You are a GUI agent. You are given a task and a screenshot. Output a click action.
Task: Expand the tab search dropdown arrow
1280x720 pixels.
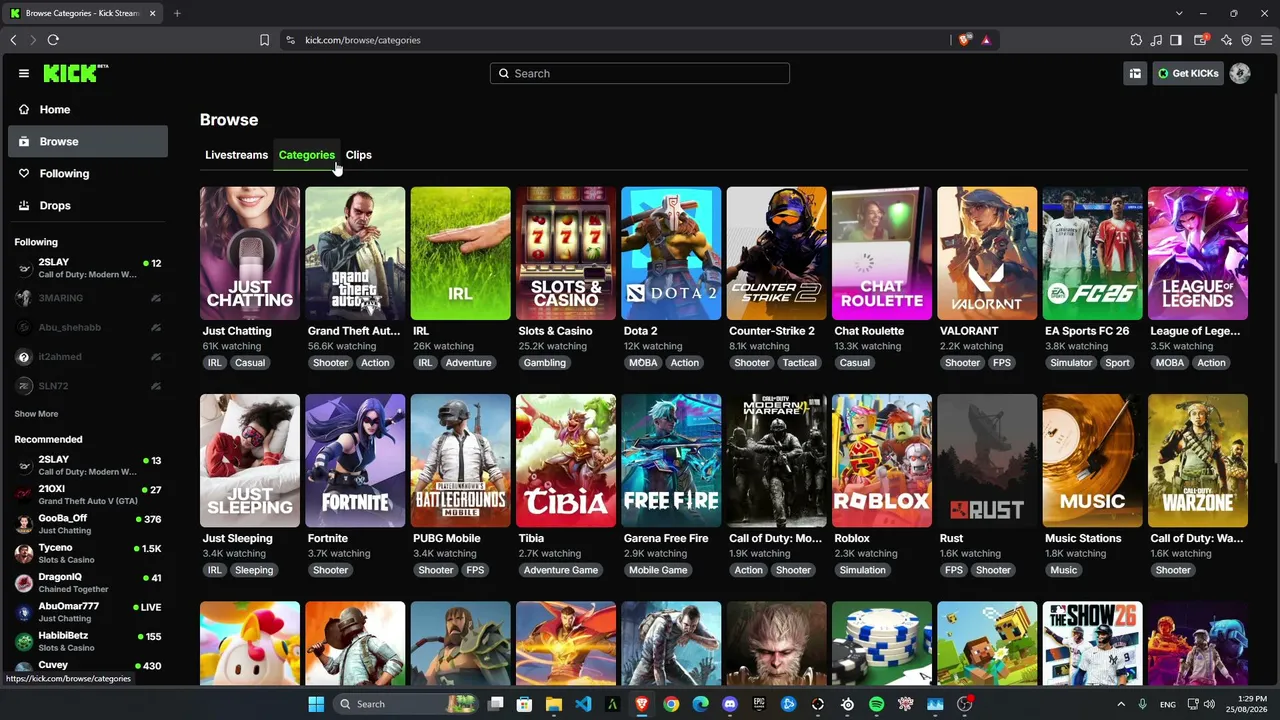[1180, 13]
